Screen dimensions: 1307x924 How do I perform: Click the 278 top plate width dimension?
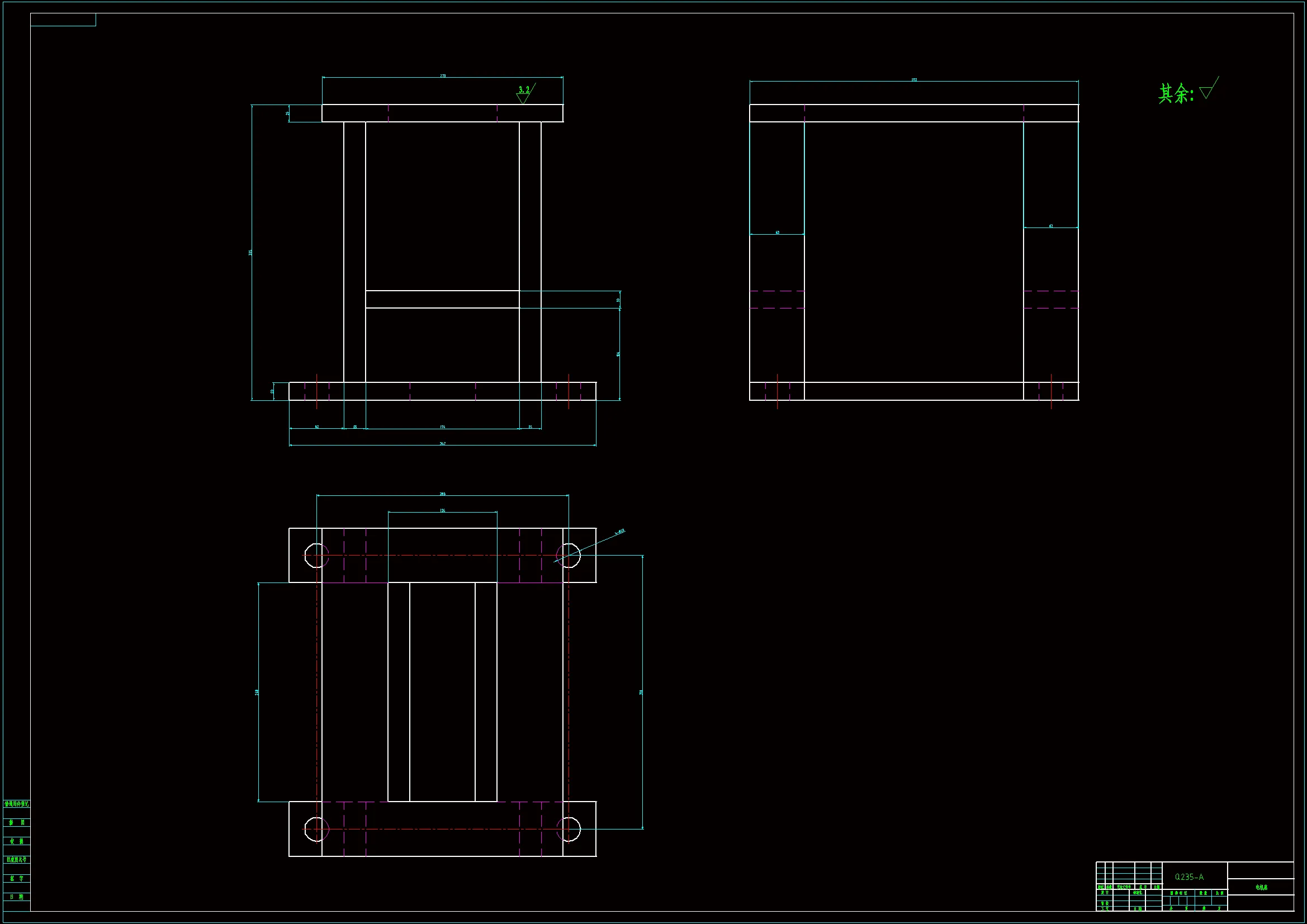(x=443, y=75)
